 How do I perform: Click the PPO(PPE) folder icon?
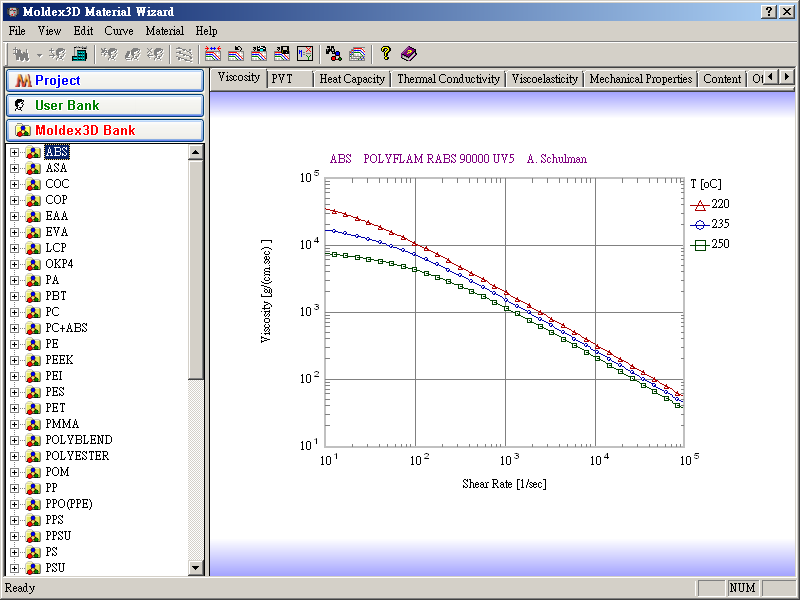pyautogui.click(x=33, y=504)
